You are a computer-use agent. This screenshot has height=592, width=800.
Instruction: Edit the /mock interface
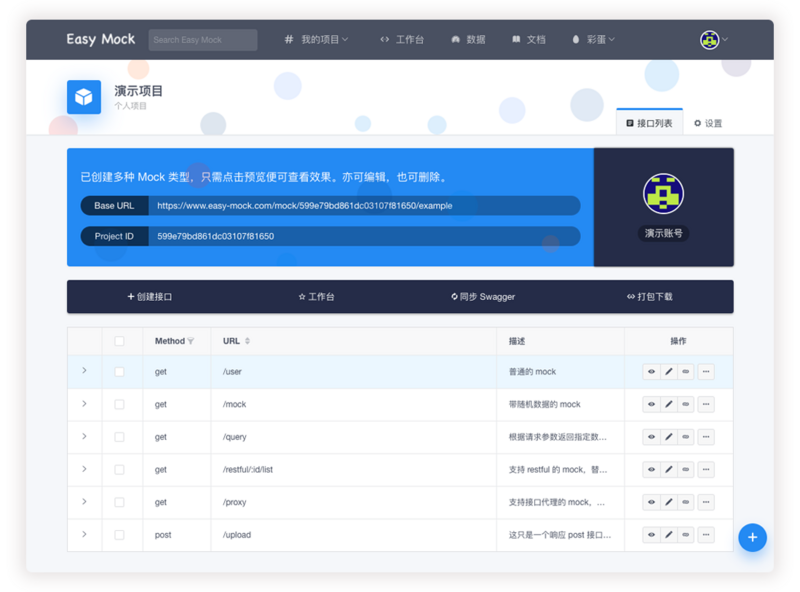point(668,404)
